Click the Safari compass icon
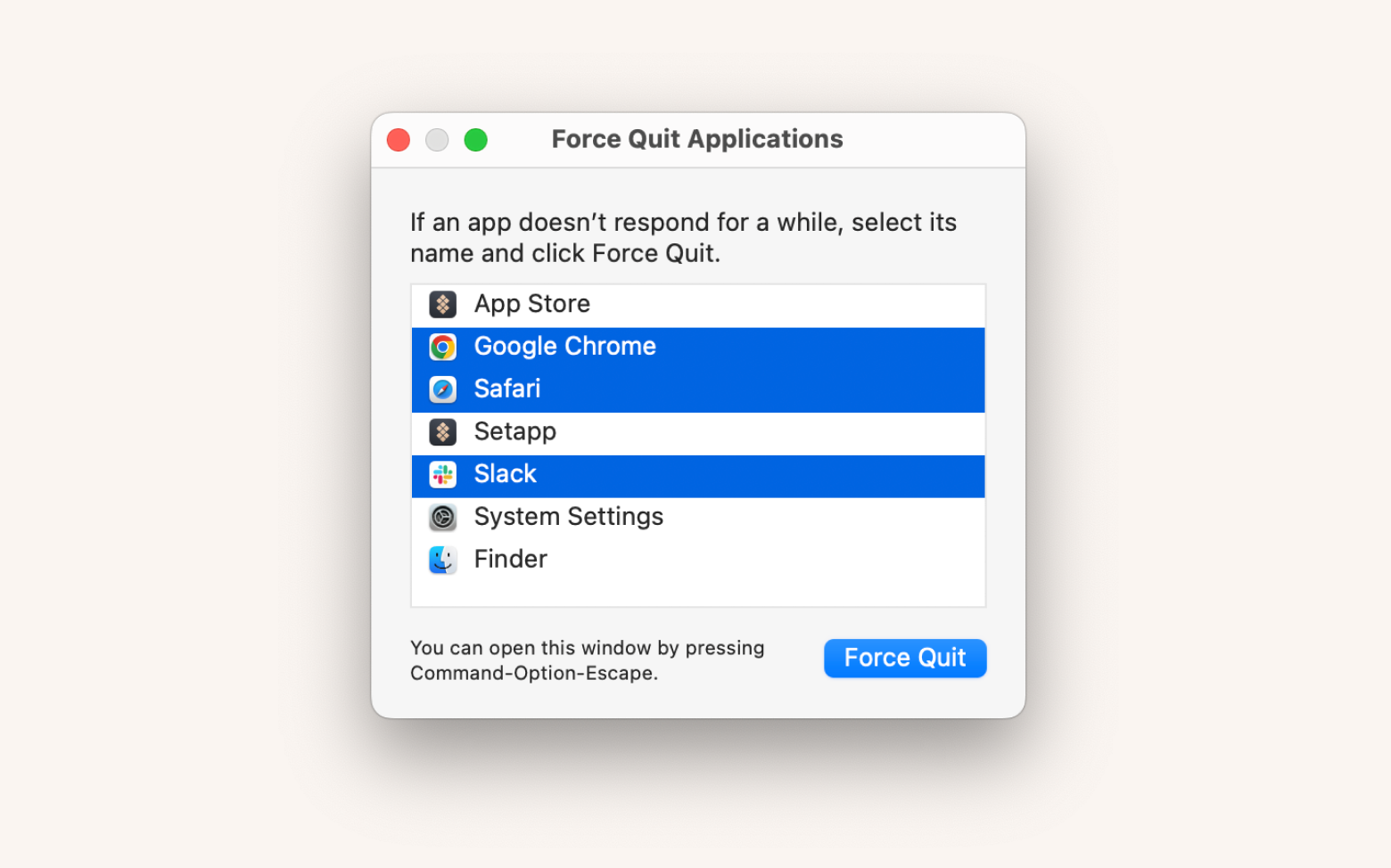Screen dimensions: 1391x868 tap(442, 389)
